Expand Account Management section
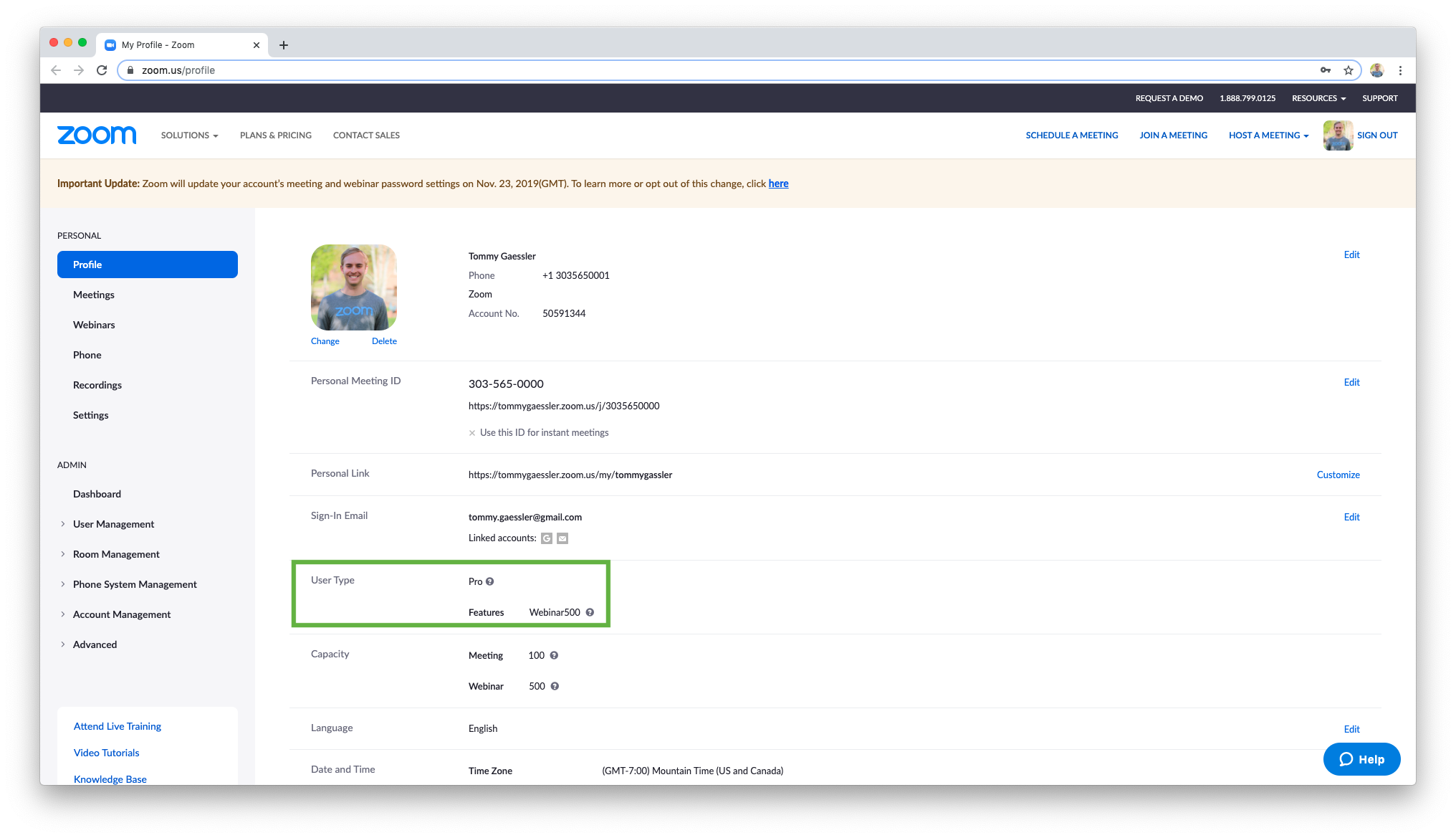 click(121, 614)
